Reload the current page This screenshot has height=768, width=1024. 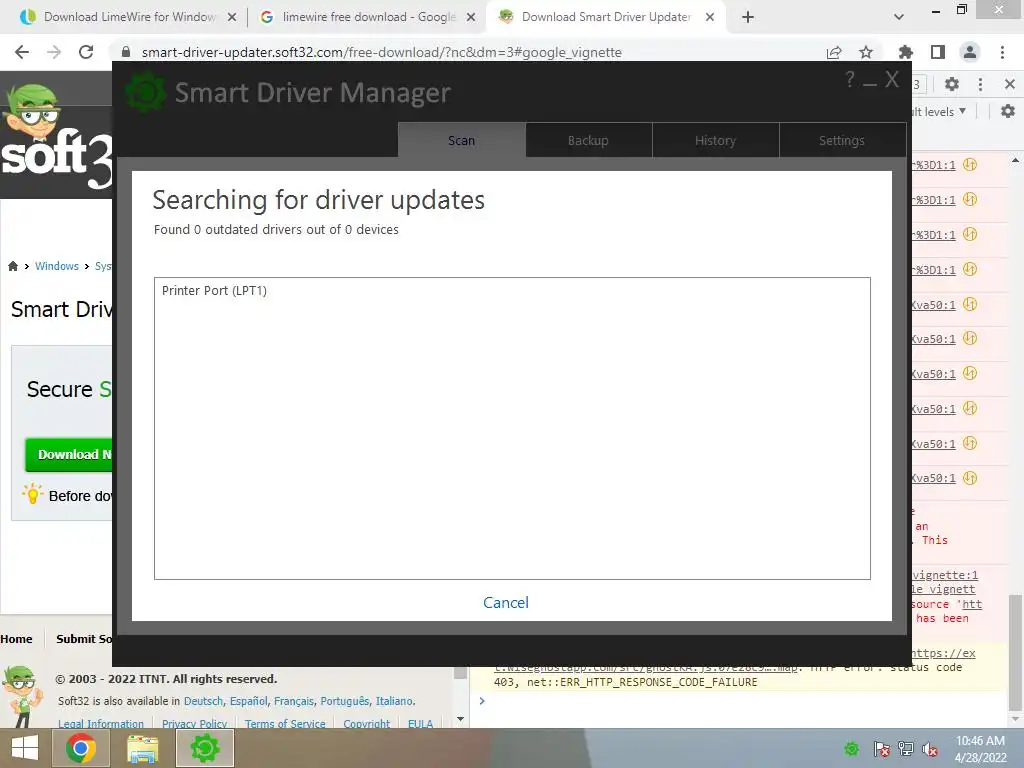coord(86,52)
